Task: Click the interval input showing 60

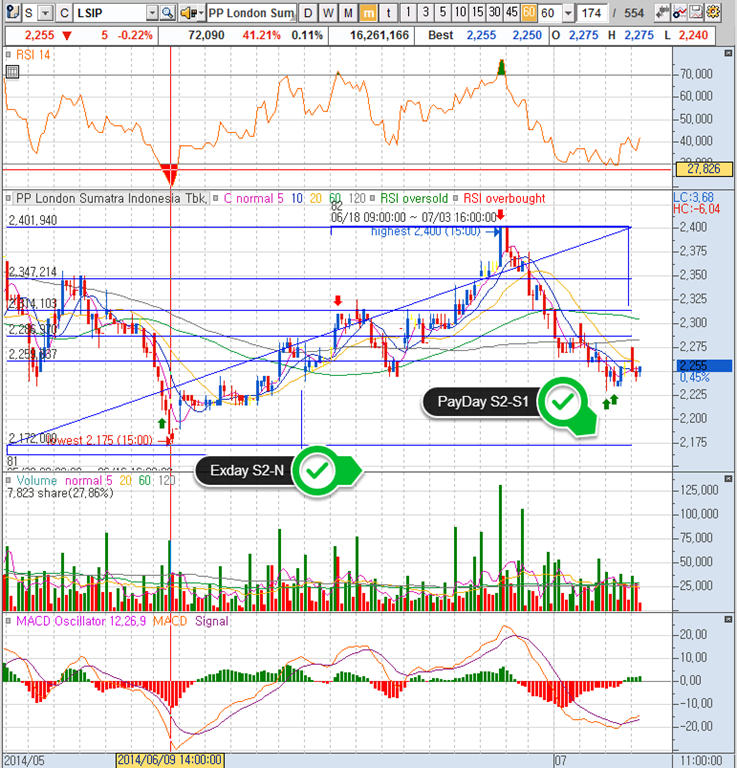Action: point(550,13)
